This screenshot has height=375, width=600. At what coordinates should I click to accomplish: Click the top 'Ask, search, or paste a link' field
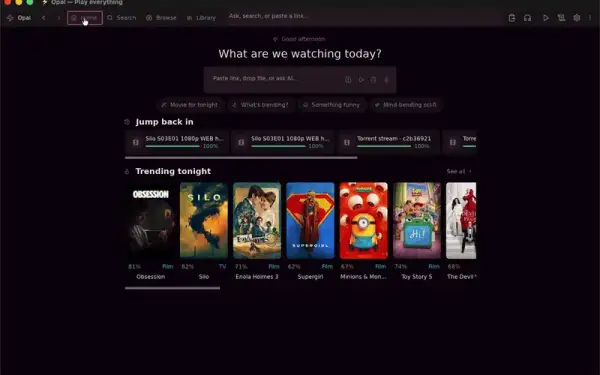(364, 16)
